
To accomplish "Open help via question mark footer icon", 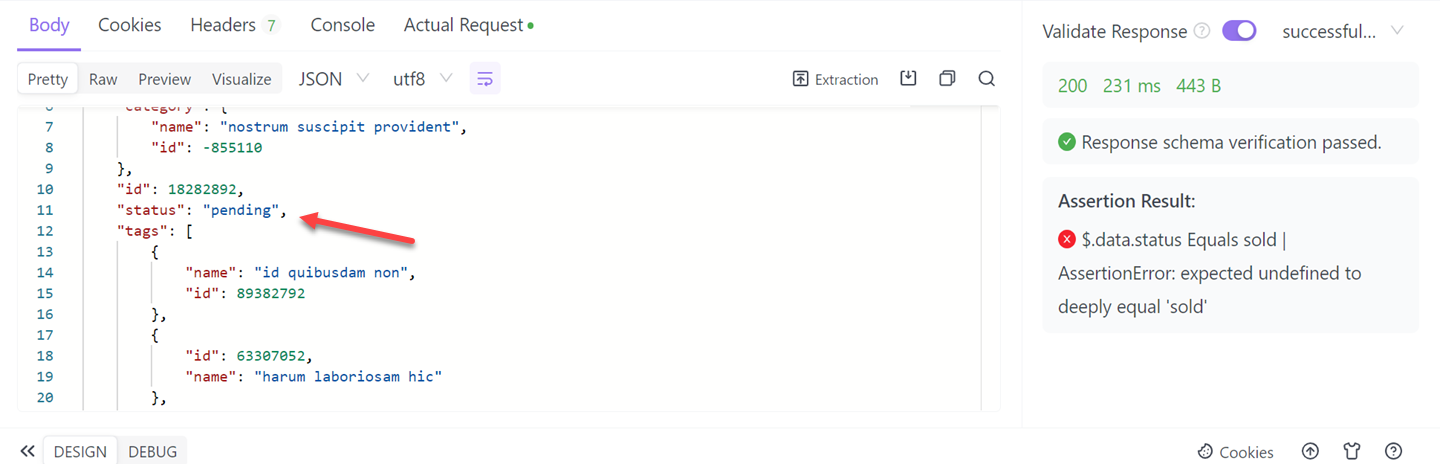I will (1394, 451).
